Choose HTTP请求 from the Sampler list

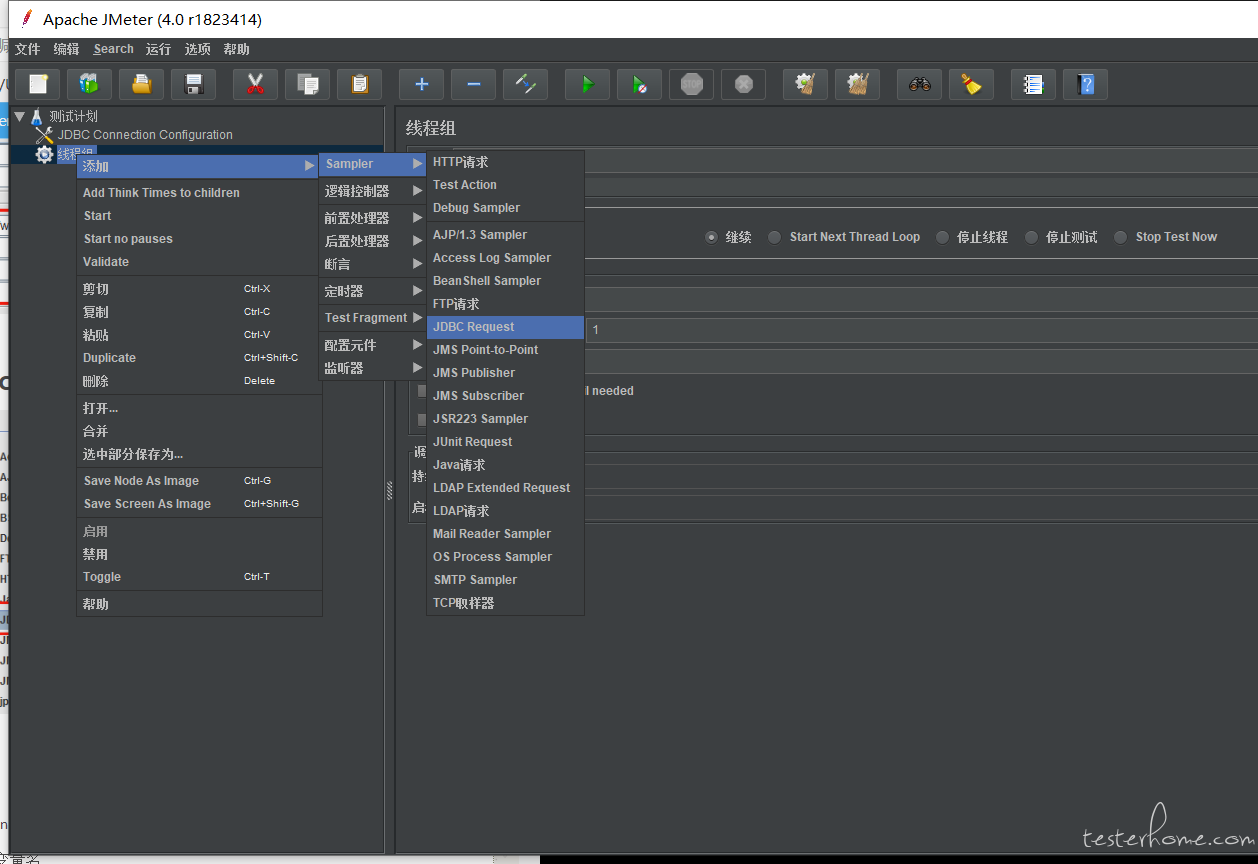pyautogui.click(x=505, y=162)
